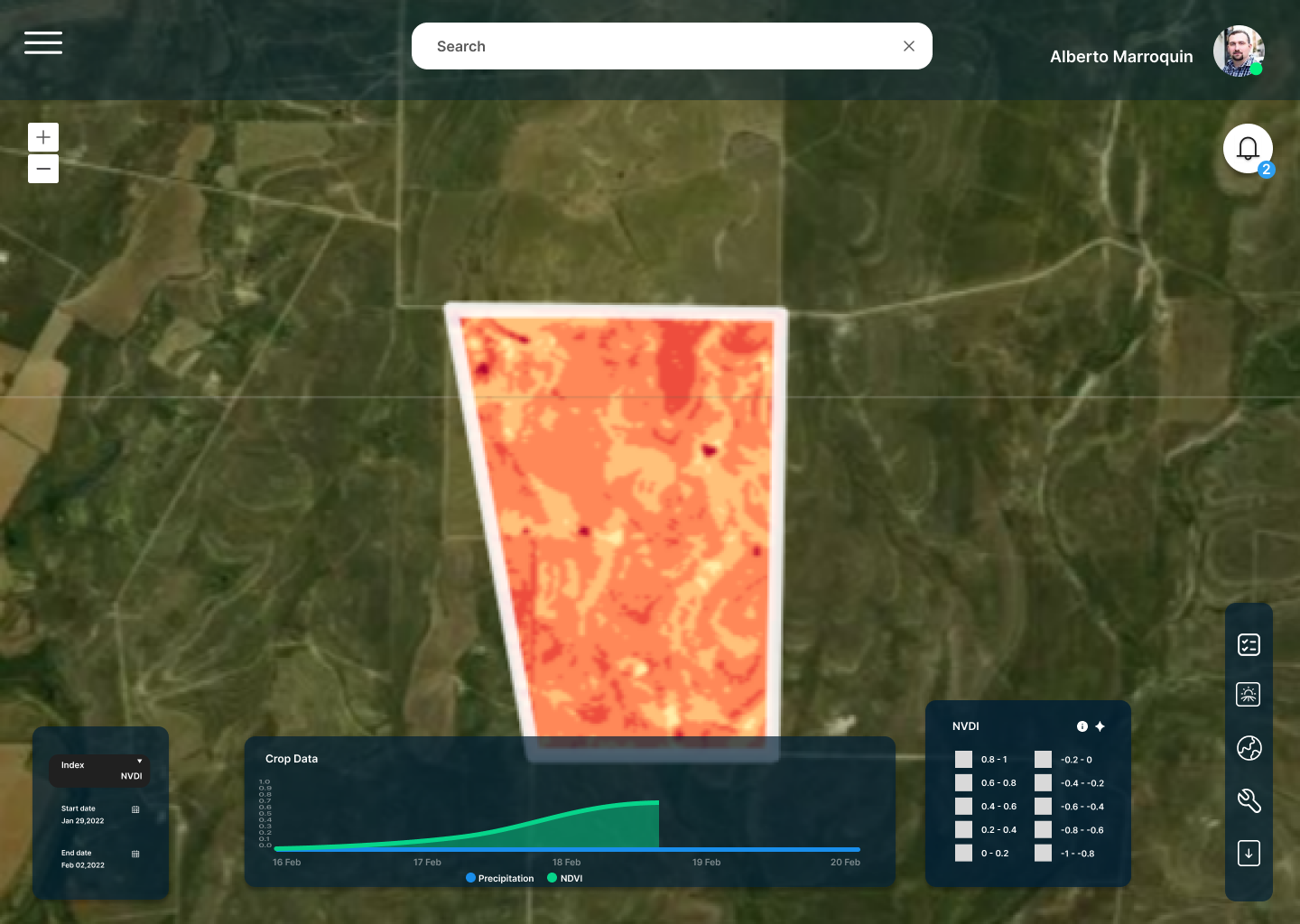Click the download icon in right sidebar
The image size is (1300, 924).
(x=1249, y=853)
